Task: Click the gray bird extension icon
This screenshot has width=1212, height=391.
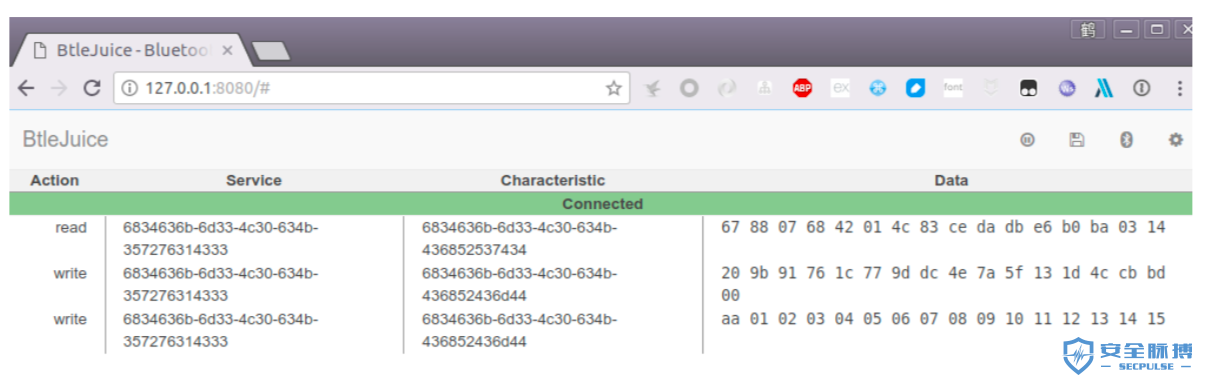Action: coord(653,88)
